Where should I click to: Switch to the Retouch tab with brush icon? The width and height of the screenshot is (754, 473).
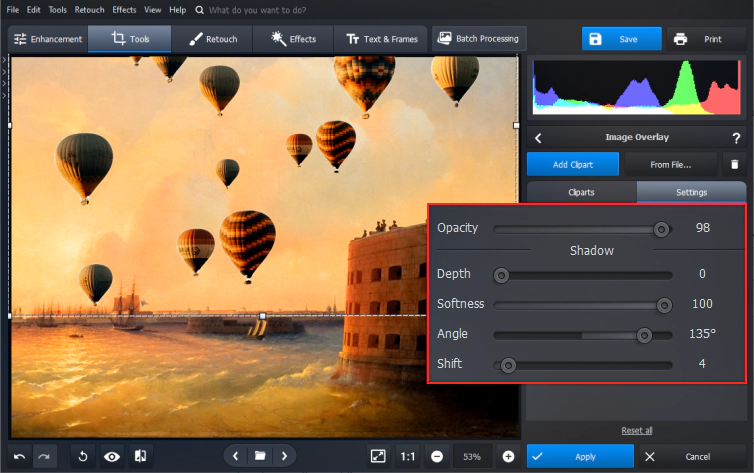tap(213, 39)
